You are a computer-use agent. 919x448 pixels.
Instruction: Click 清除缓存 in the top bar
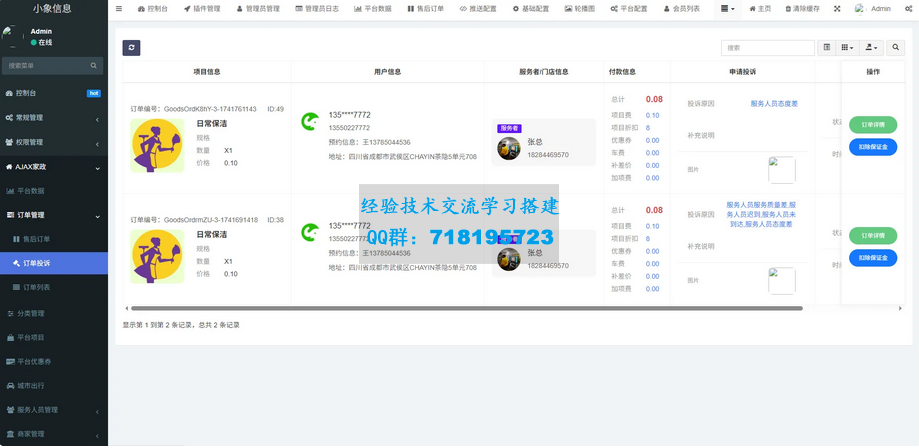pyautogui.click(x=802, y=9)
